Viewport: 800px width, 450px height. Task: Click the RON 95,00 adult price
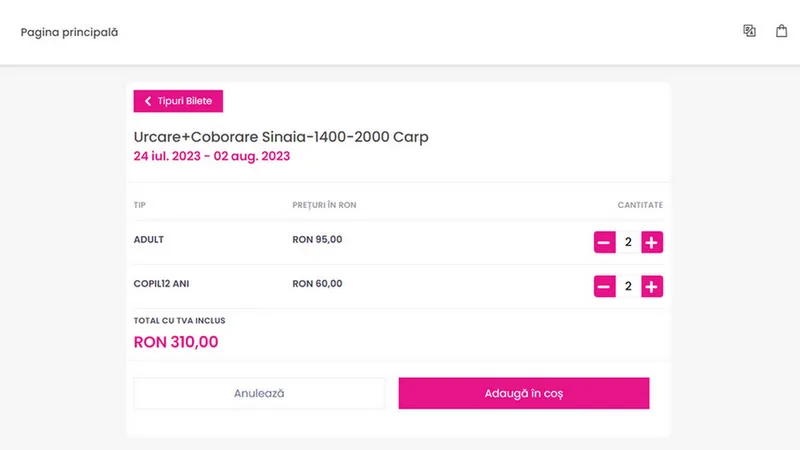317,239
